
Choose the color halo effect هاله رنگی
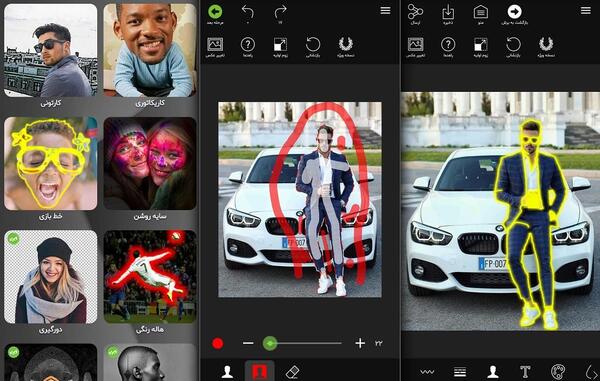[150, 277]
